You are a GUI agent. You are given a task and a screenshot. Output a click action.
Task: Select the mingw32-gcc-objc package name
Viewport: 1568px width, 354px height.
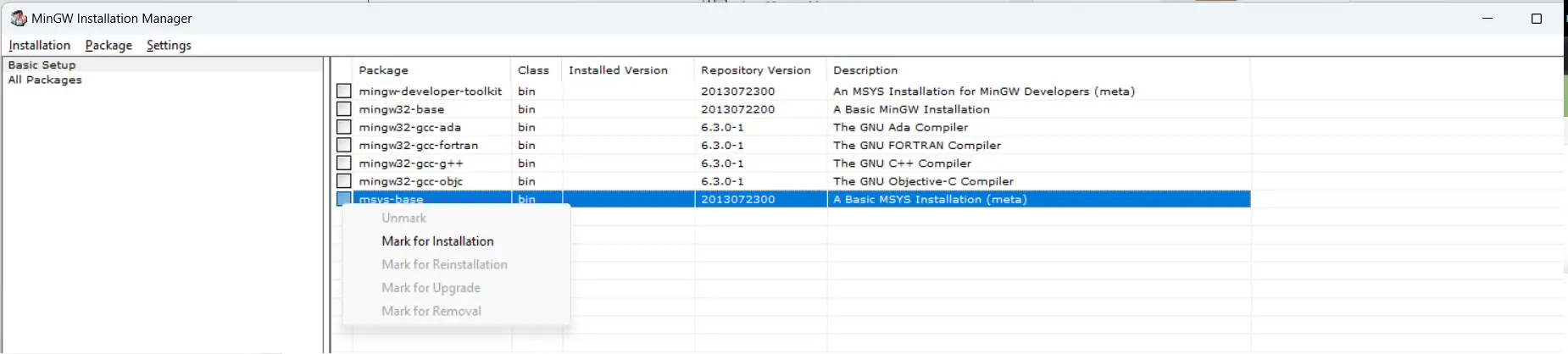[410, 180]
